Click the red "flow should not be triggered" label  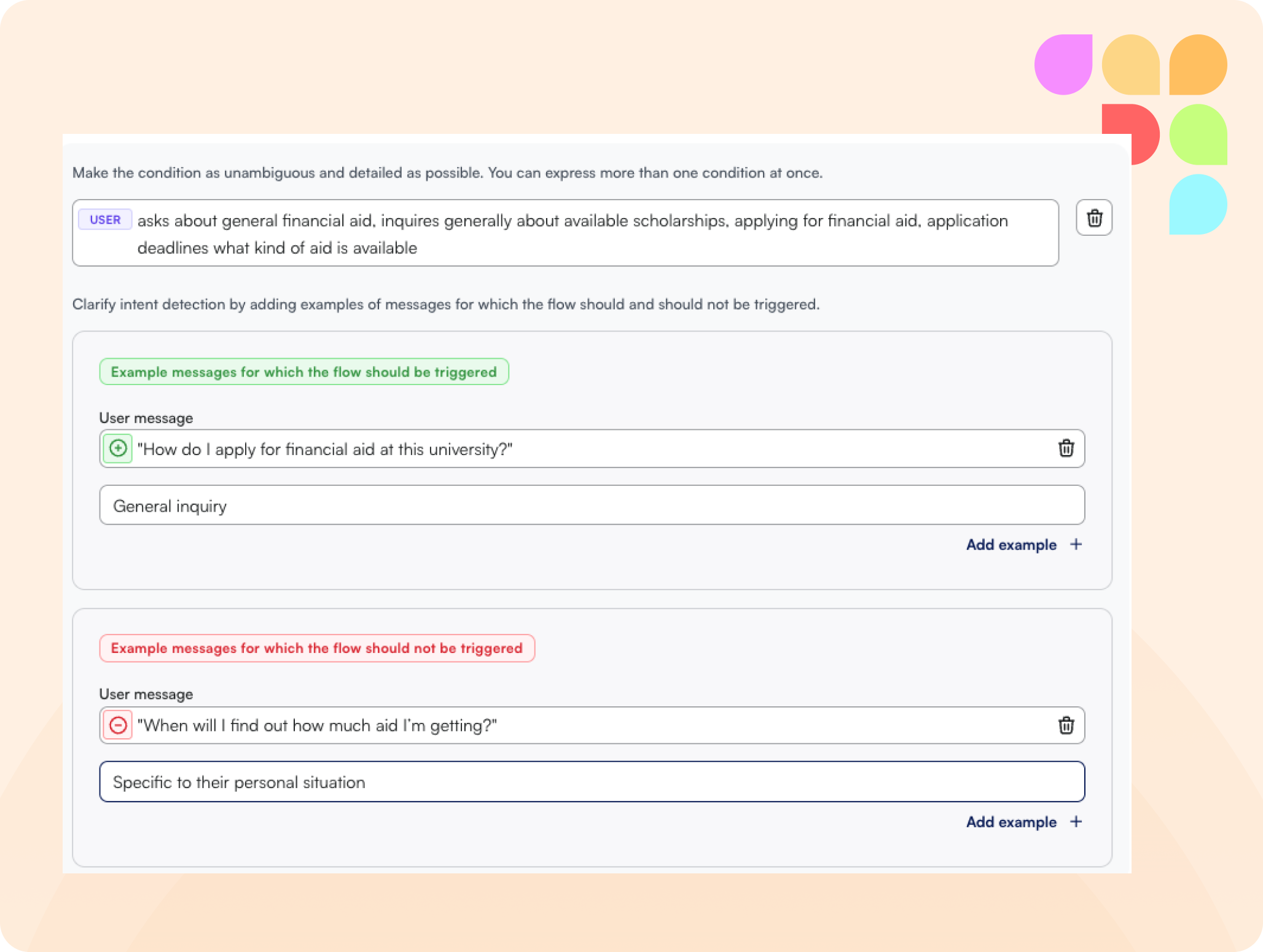coord(316,649)
